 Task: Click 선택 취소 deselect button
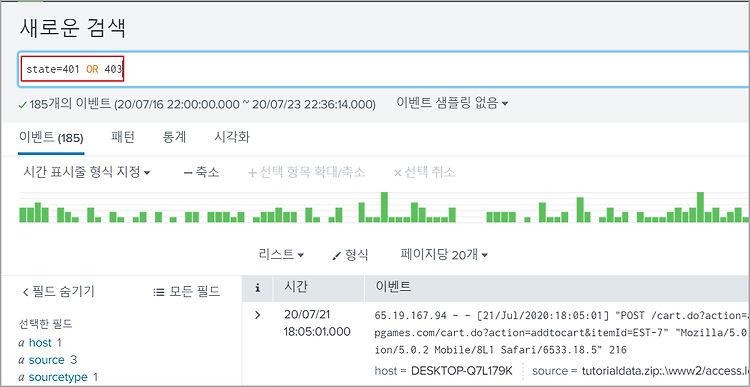point(424,173)
